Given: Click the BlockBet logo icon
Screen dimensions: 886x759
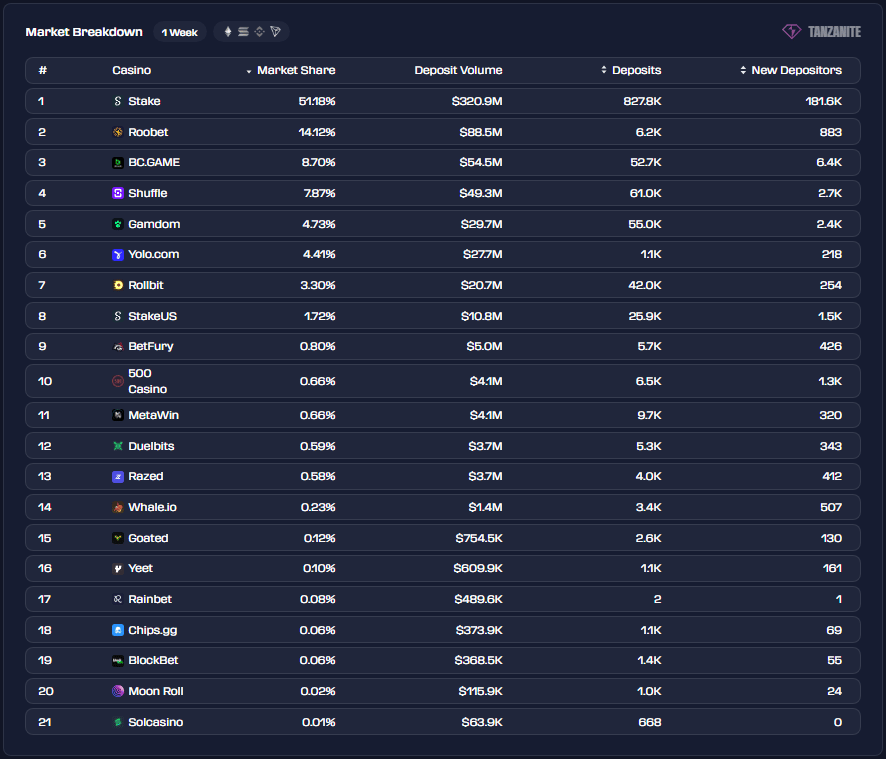Looking at the screenshot, I should [118, 661].
